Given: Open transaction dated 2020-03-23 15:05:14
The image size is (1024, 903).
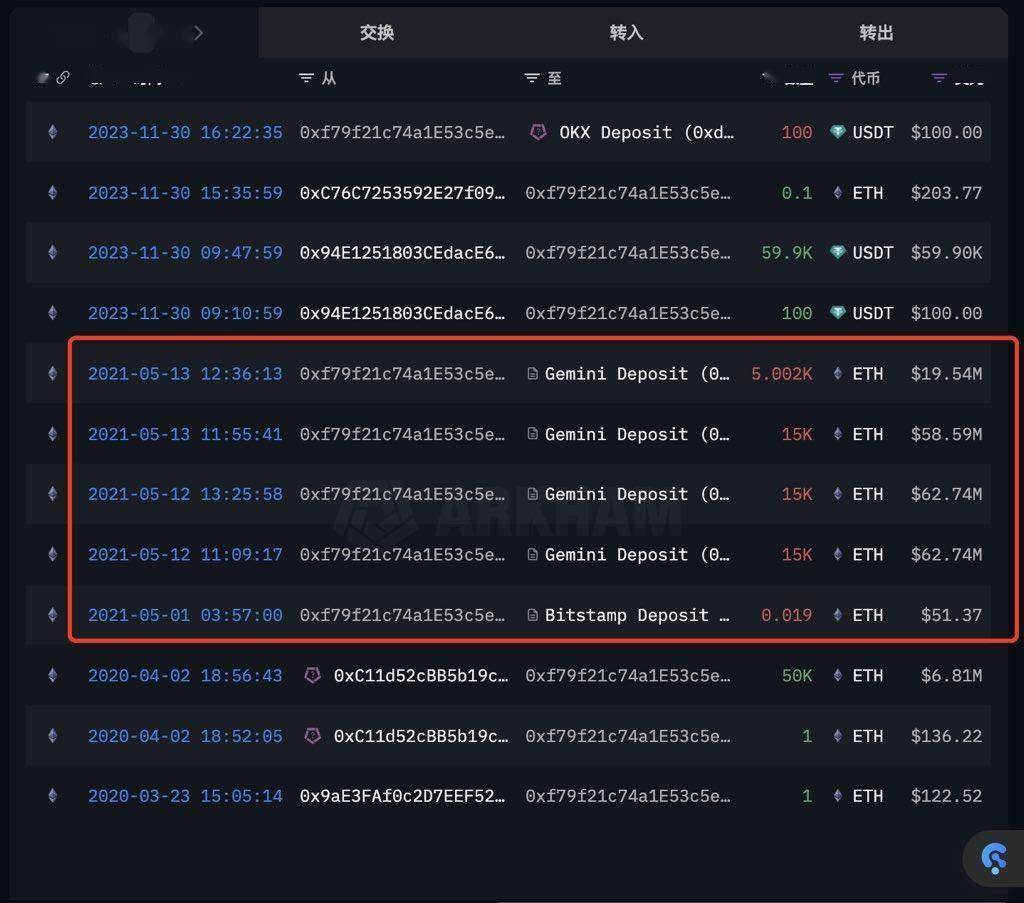Looking at the screenshot, I should pos(185,796).
